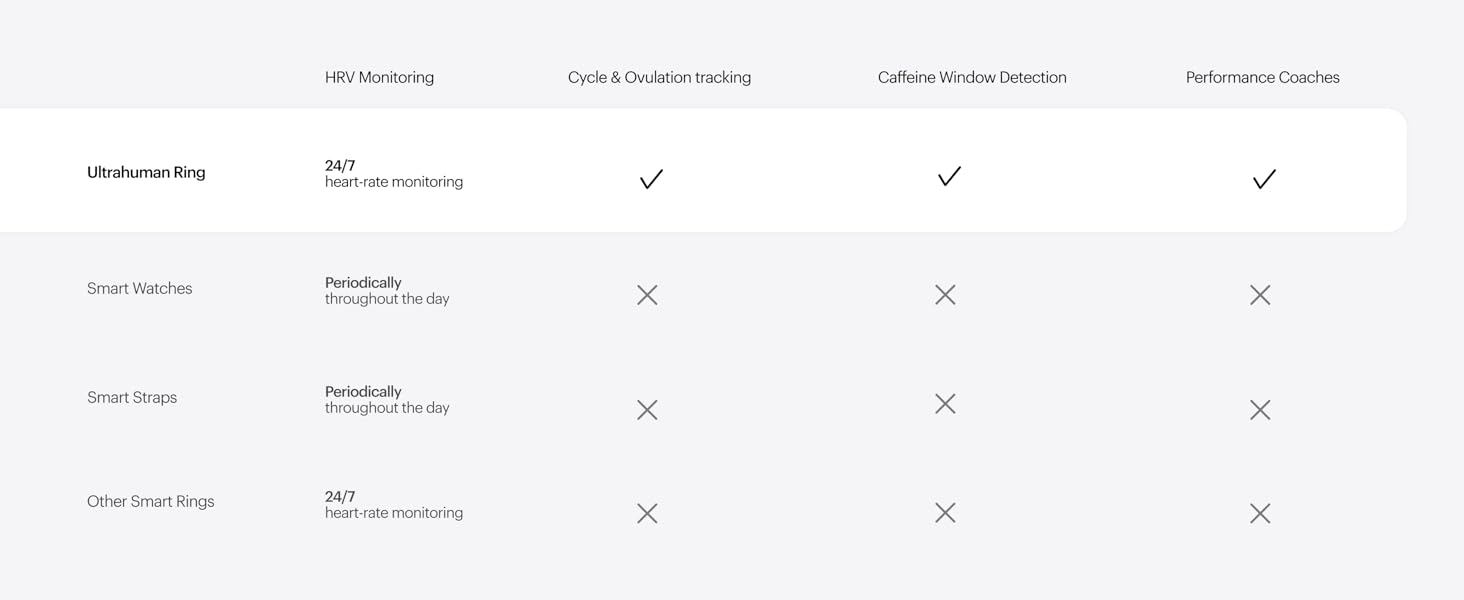Click Smart Watches' Performance Coaches X mark

tap(1260, 295)
